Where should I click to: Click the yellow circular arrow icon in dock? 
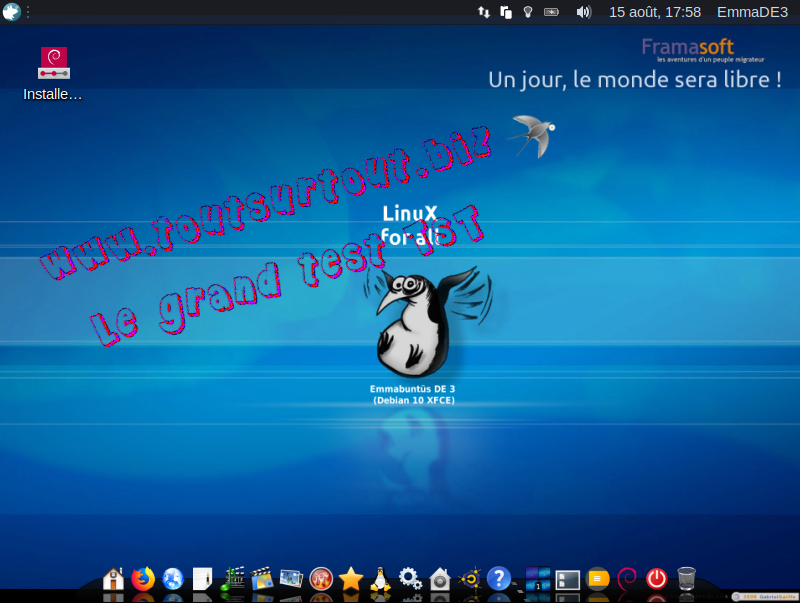point(470,579)
